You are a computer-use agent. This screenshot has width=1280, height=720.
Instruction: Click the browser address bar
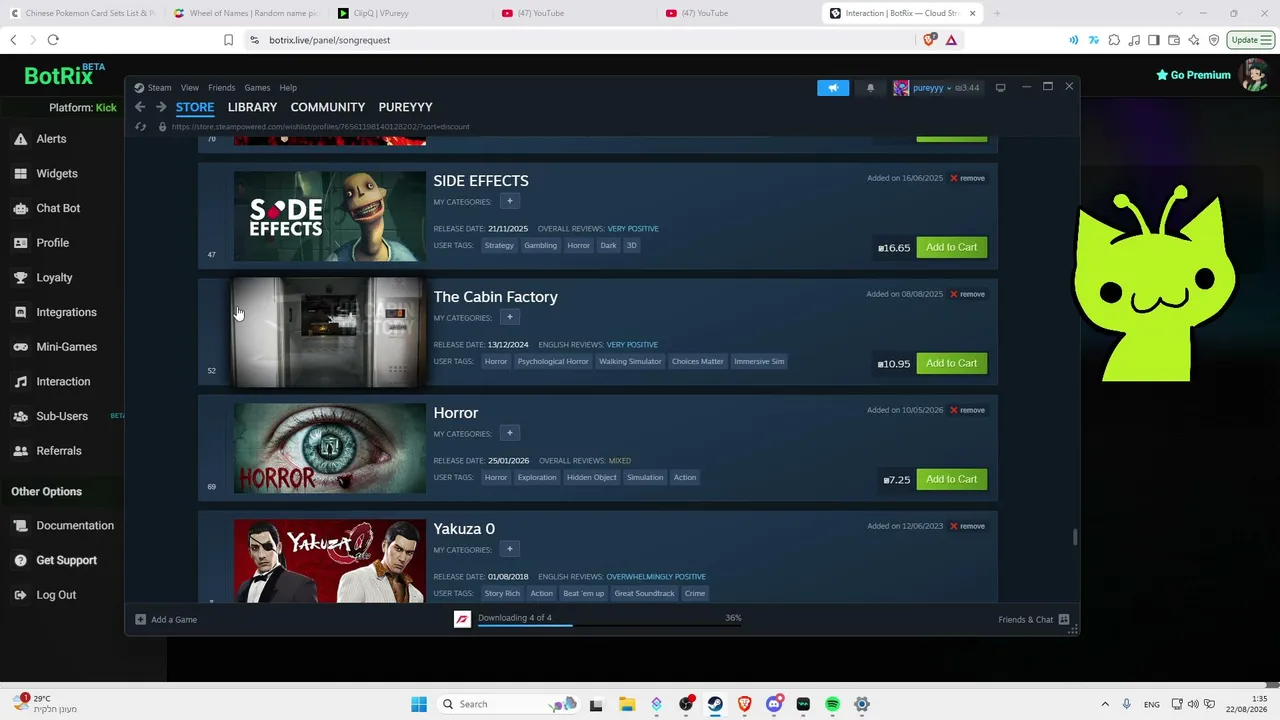point(580,40)
